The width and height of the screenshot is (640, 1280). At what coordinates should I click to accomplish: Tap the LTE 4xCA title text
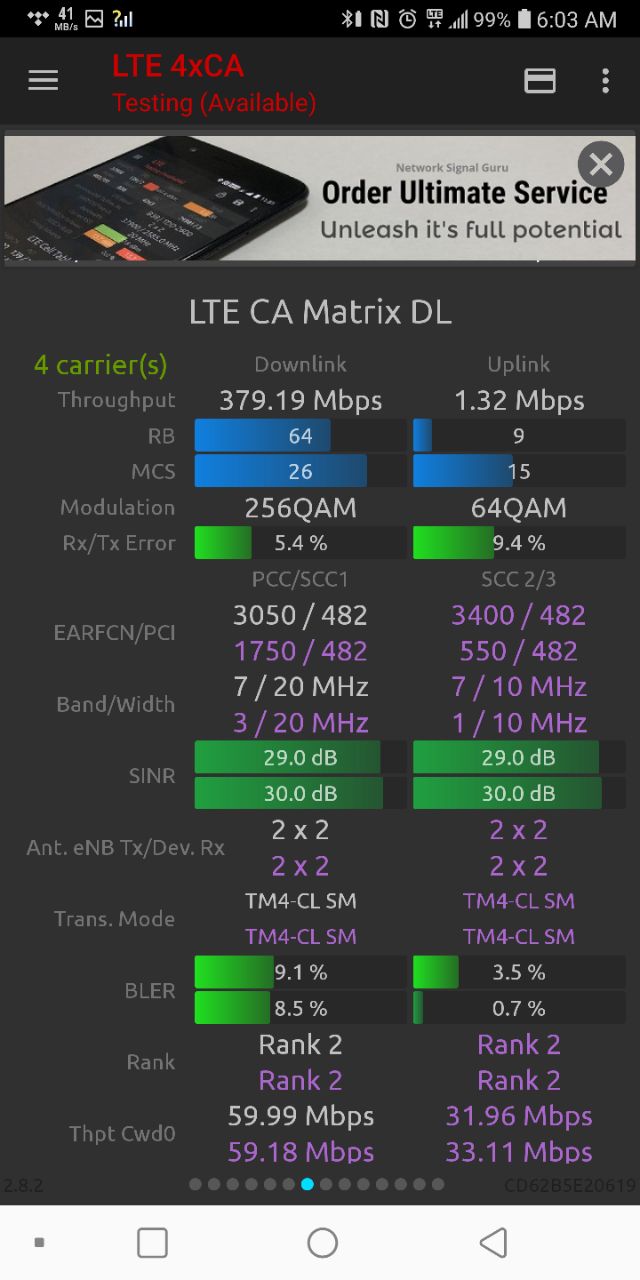pyautogui.click(x=178, y=66)
